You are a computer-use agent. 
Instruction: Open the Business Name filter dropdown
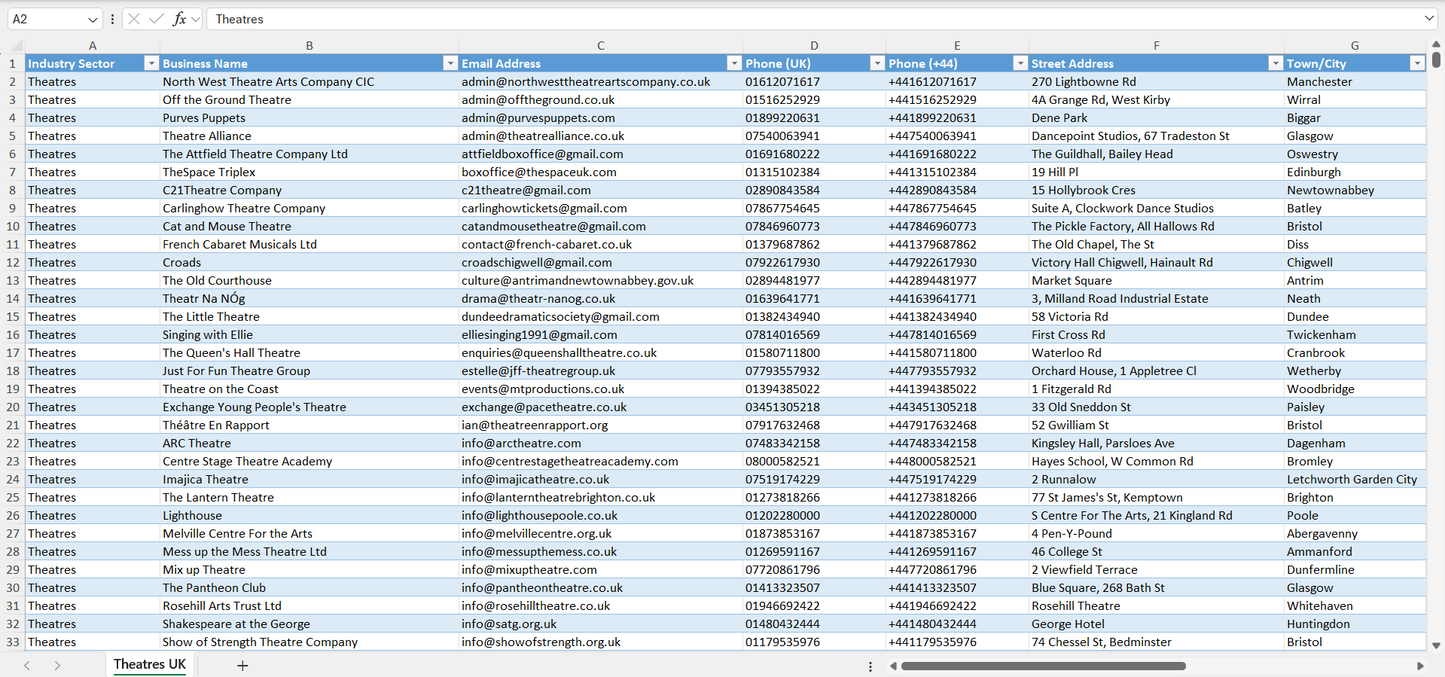pyautogui.click(x=450, y=63)
